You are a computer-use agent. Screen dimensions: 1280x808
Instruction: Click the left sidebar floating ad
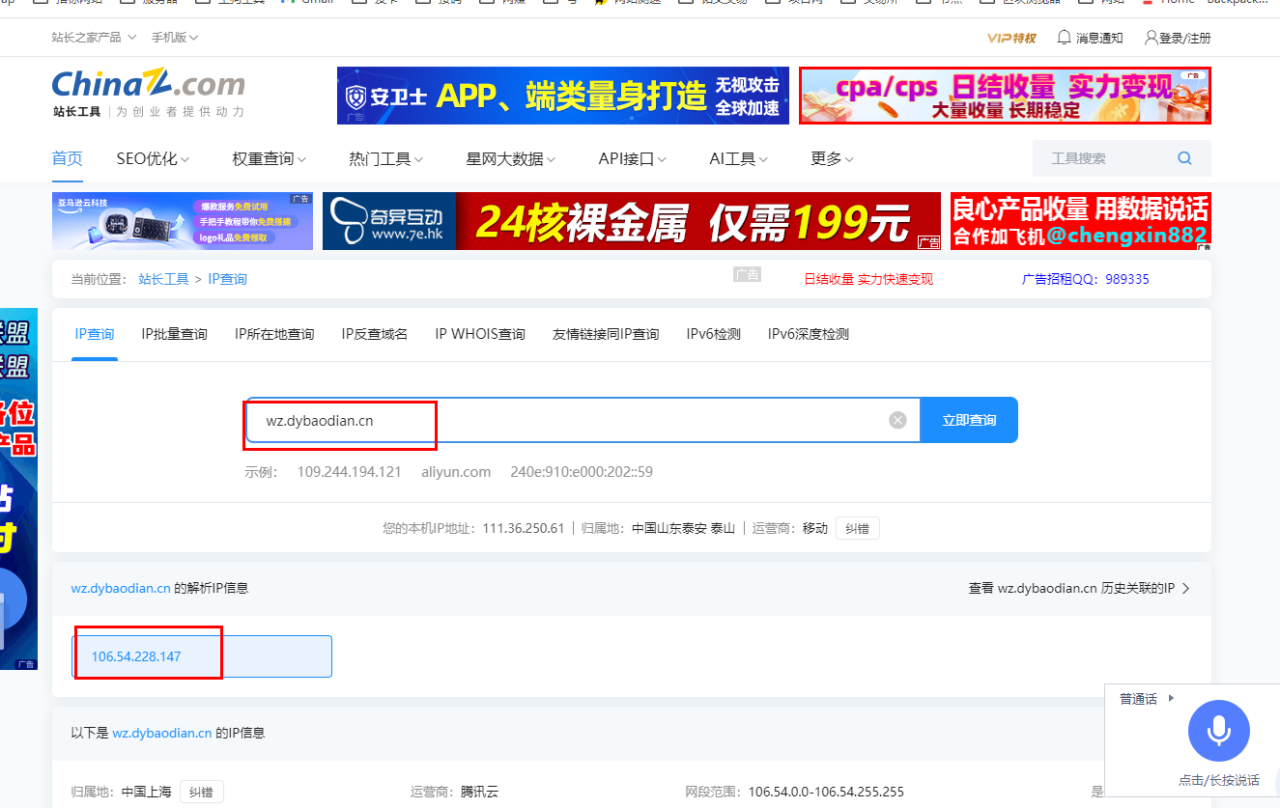[x=18, y=489]
